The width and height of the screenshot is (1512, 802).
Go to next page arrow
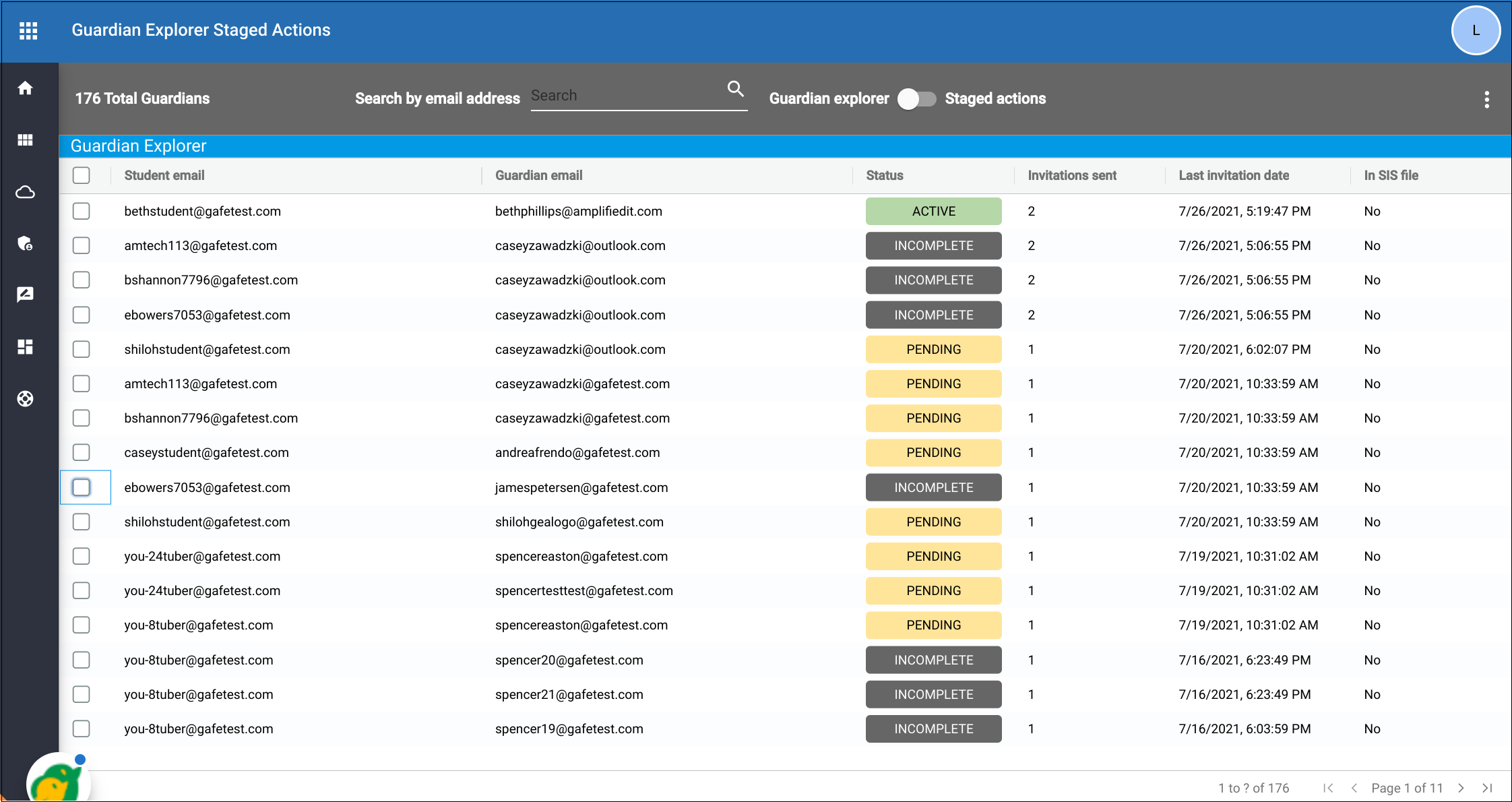coord(1461,788)
